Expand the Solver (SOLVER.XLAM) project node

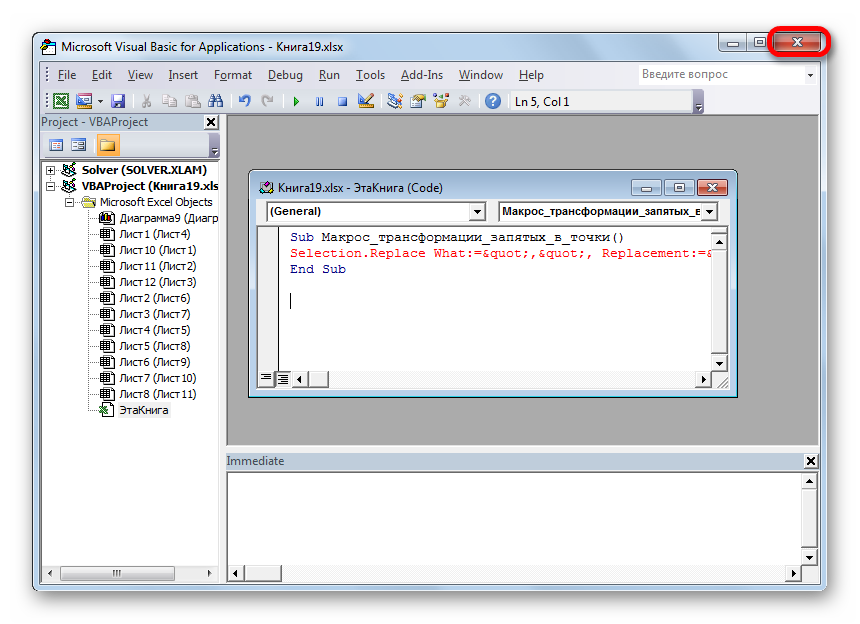(51, 170)
